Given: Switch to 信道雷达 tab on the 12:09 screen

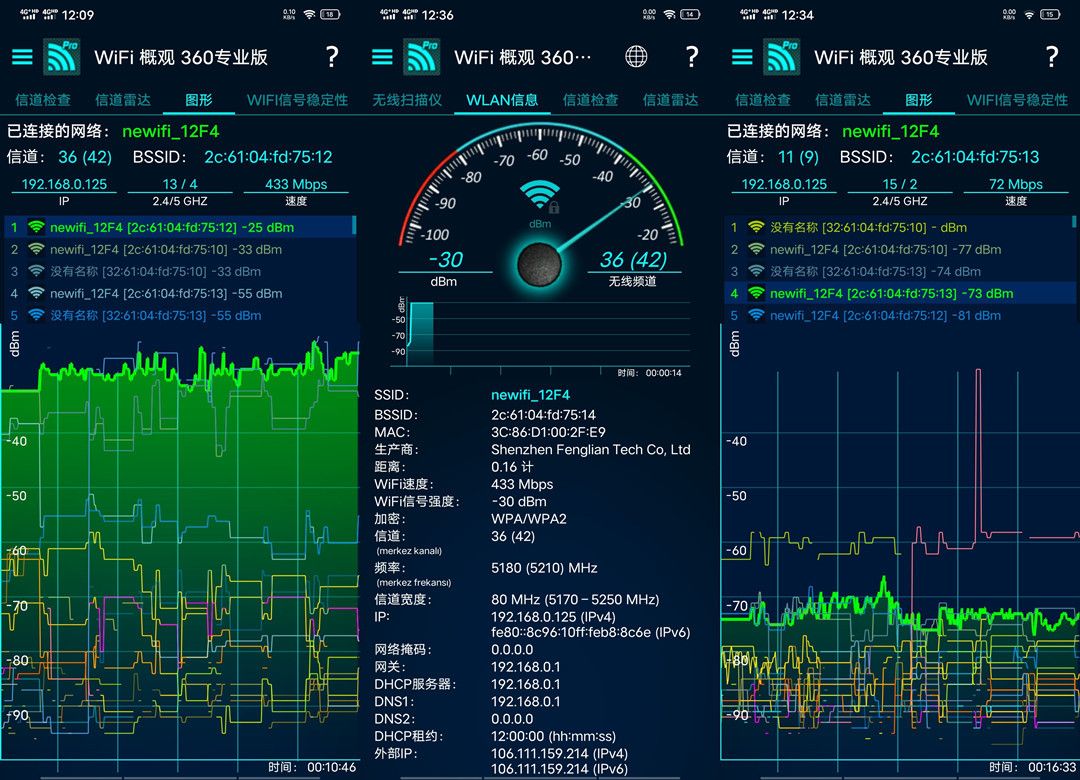Looking at the screenshot, I should tap(123, 100).
